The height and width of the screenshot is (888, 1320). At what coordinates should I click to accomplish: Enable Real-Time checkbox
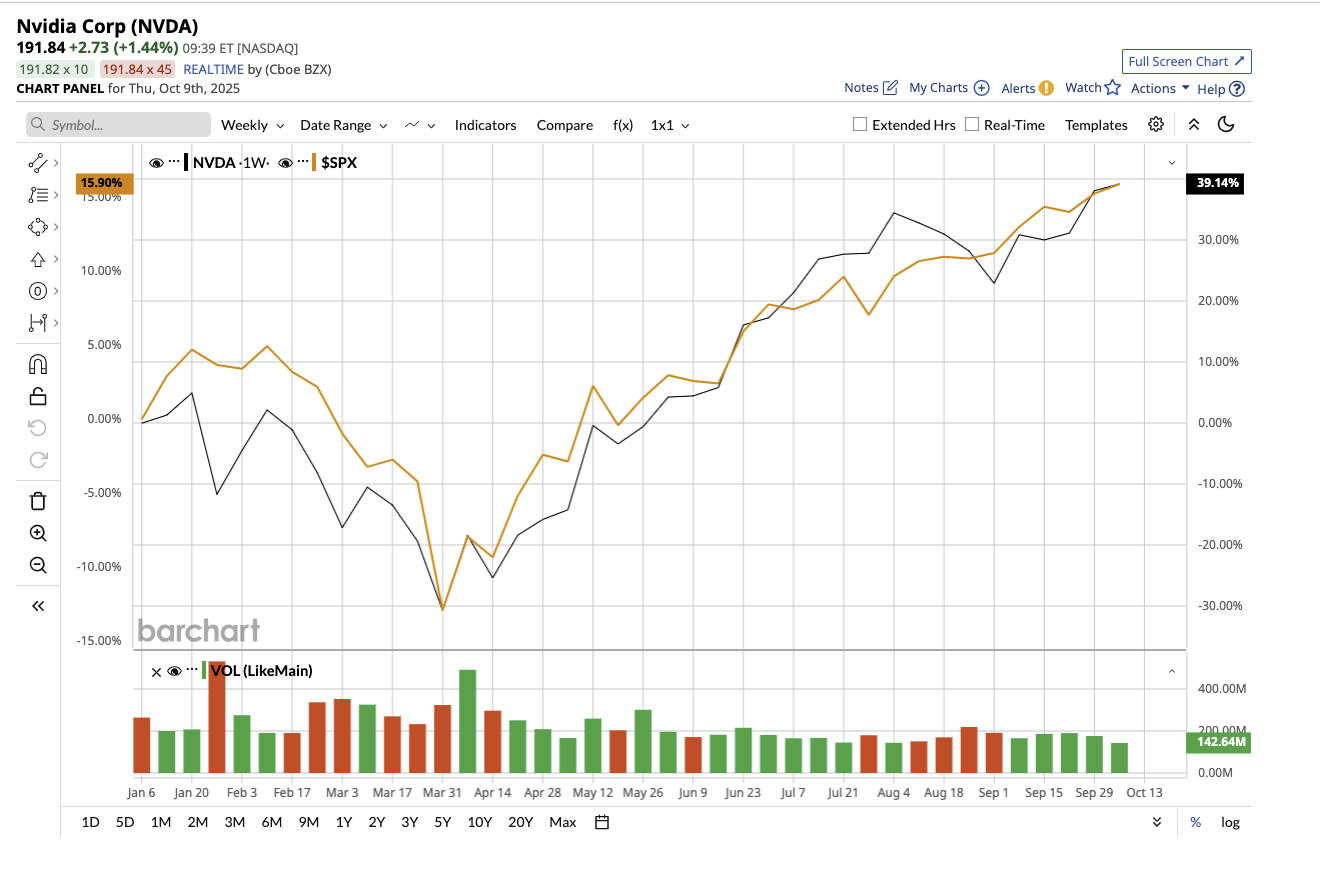click(972, 125)
